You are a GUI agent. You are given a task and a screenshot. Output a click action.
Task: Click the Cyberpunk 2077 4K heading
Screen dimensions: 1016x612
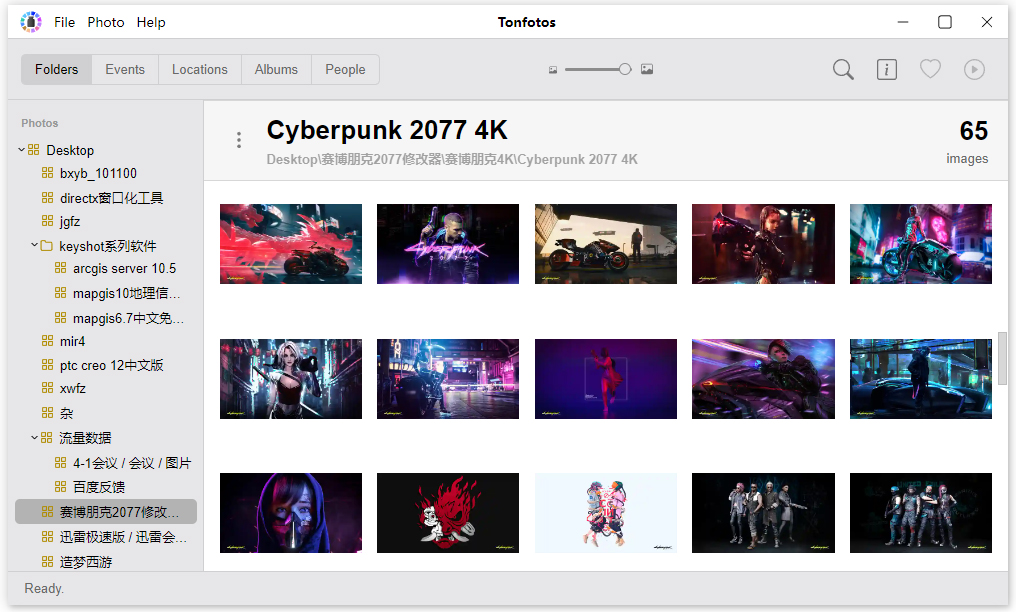(x=387, y=130)
